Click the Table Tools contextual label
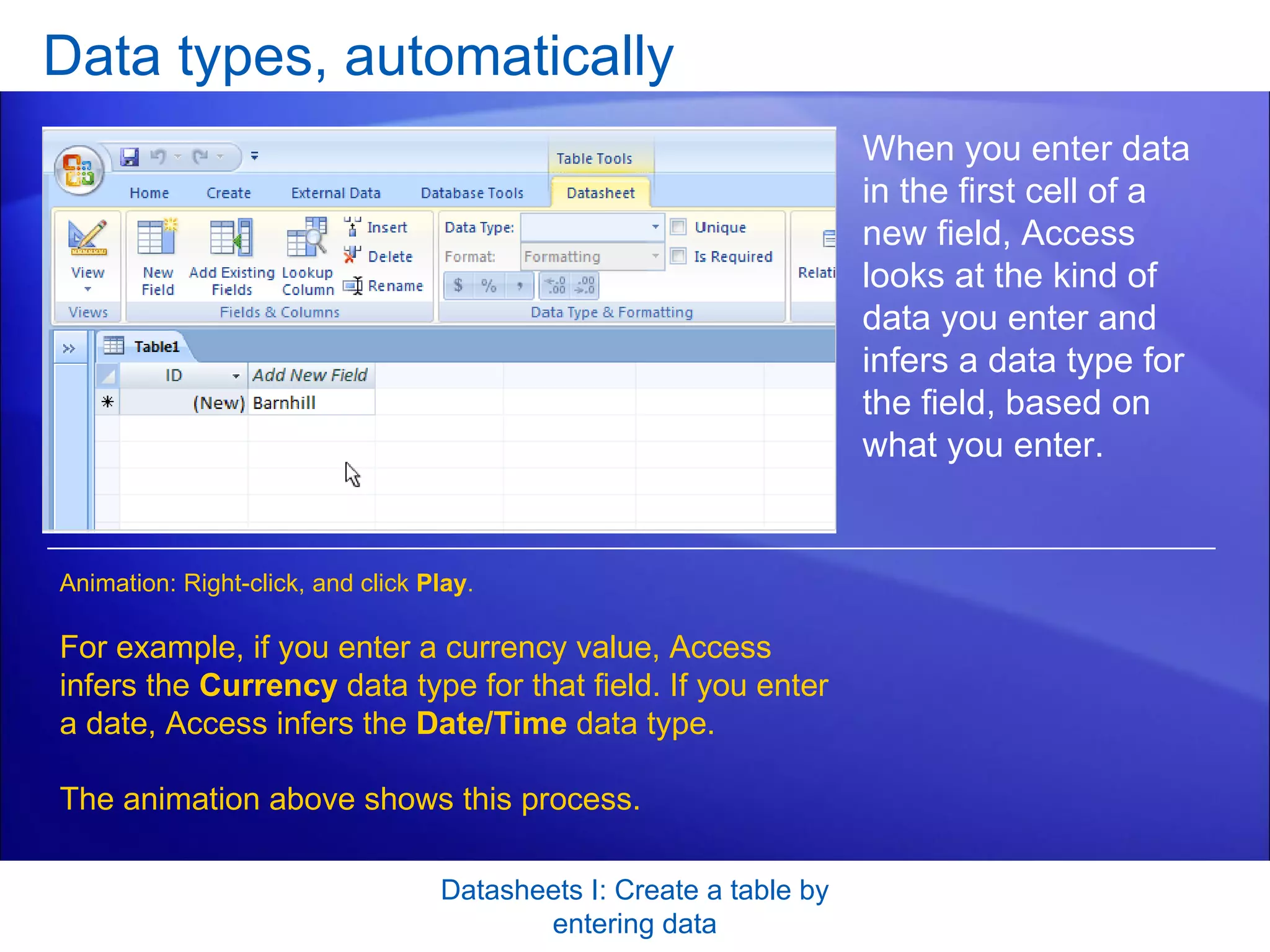The image size is (1270, 952). (x=594, y=159)
